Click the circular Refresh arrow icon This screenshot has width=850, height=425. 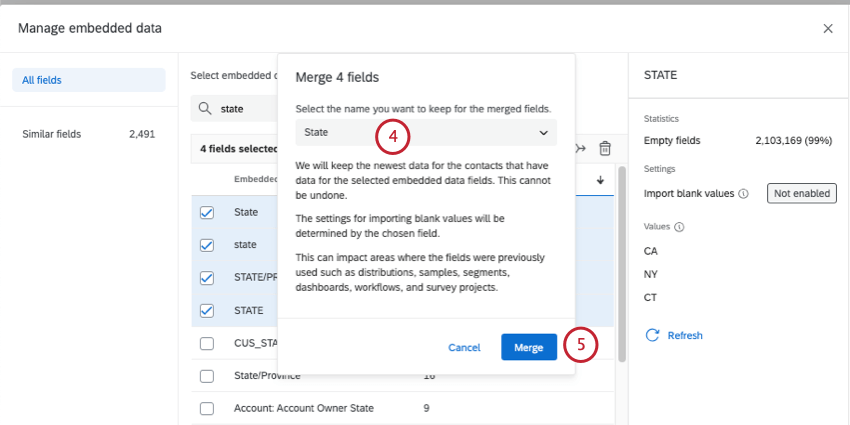point(653,335)
